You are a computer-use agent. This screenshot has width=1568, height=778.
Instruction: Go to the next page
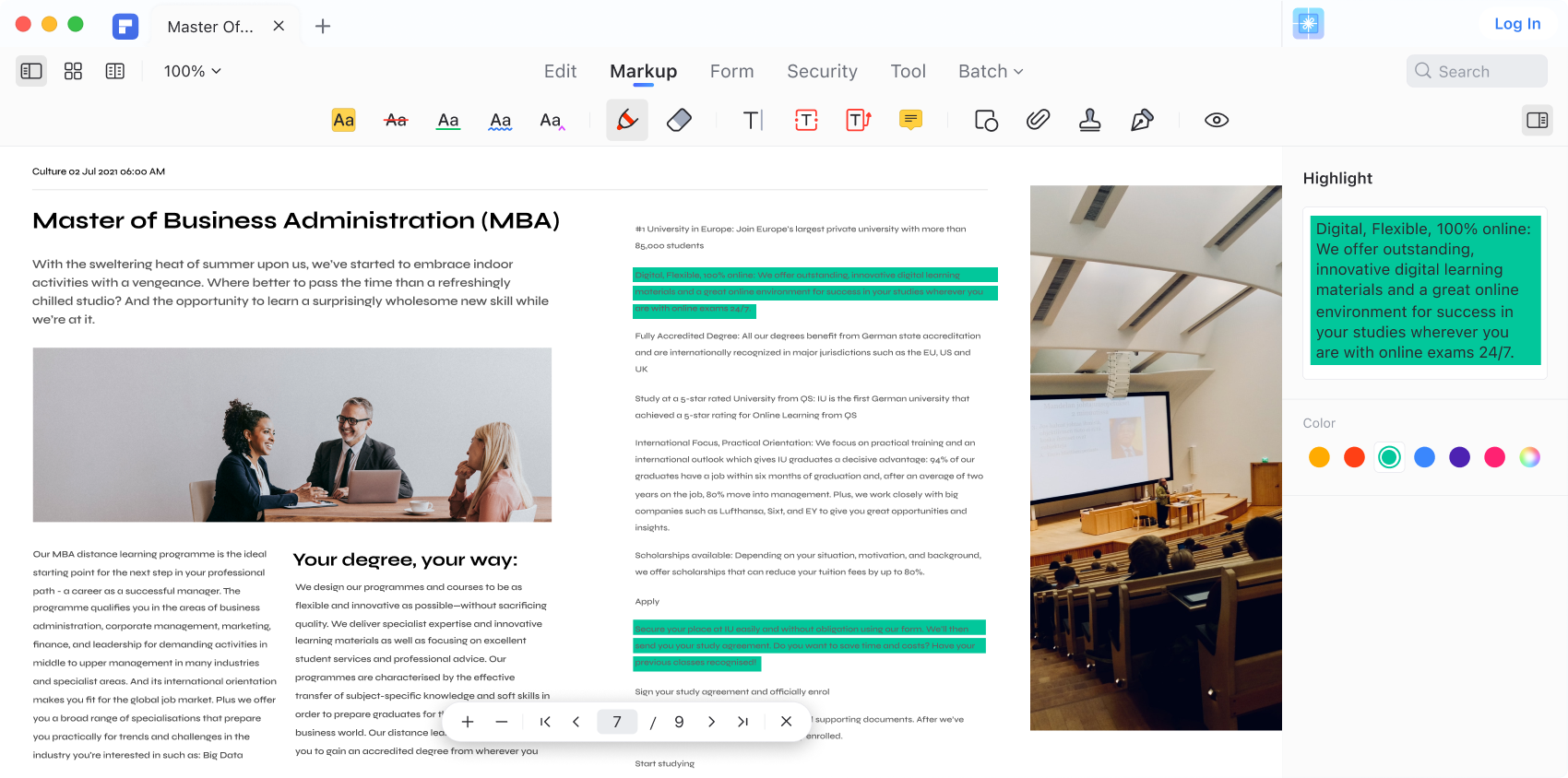[711, 722]
